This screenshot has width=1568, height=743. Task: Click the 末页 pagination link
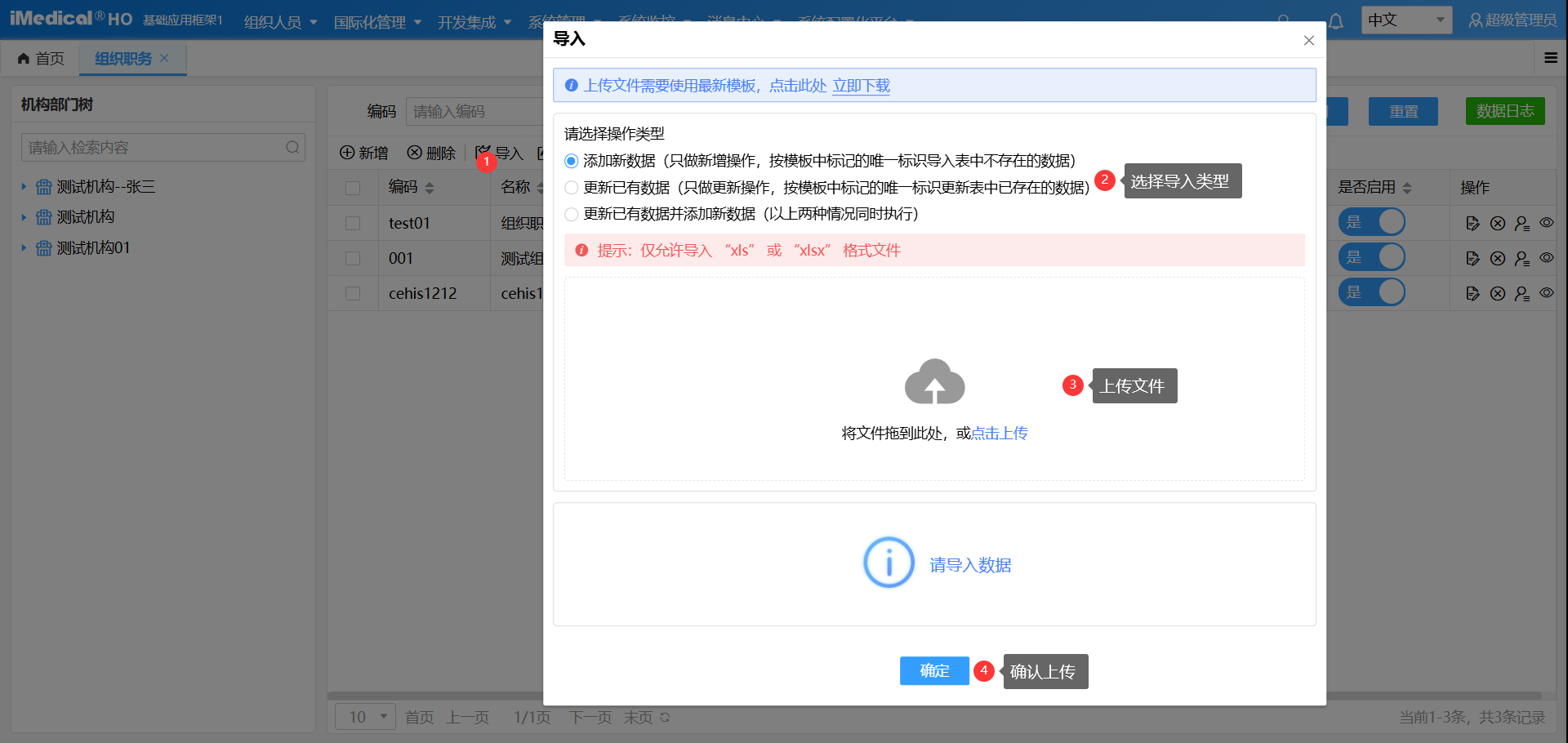[638, 717]
